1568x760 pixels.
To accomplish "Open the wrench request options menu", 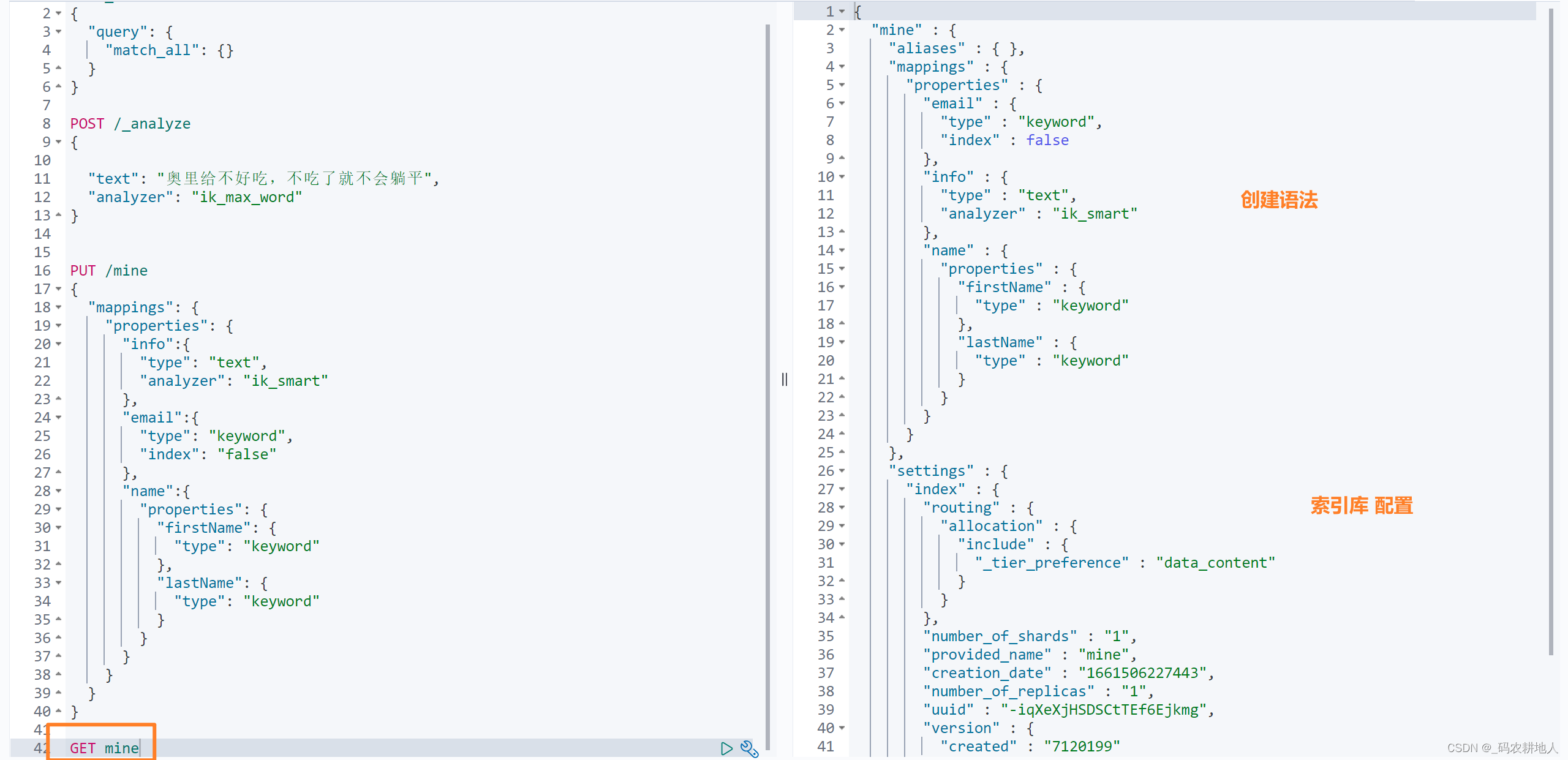I will pos(748,748).
